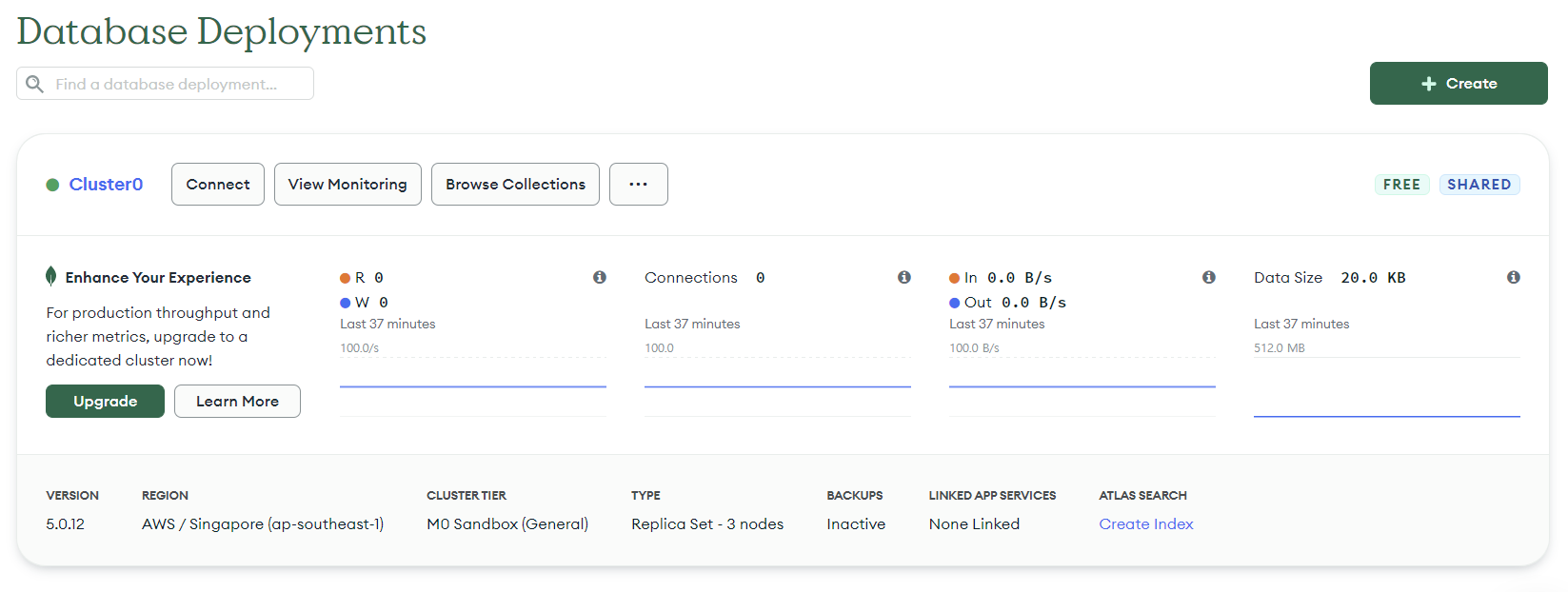
Task: Open the Cluster0 link
Action: click(106, 185)
